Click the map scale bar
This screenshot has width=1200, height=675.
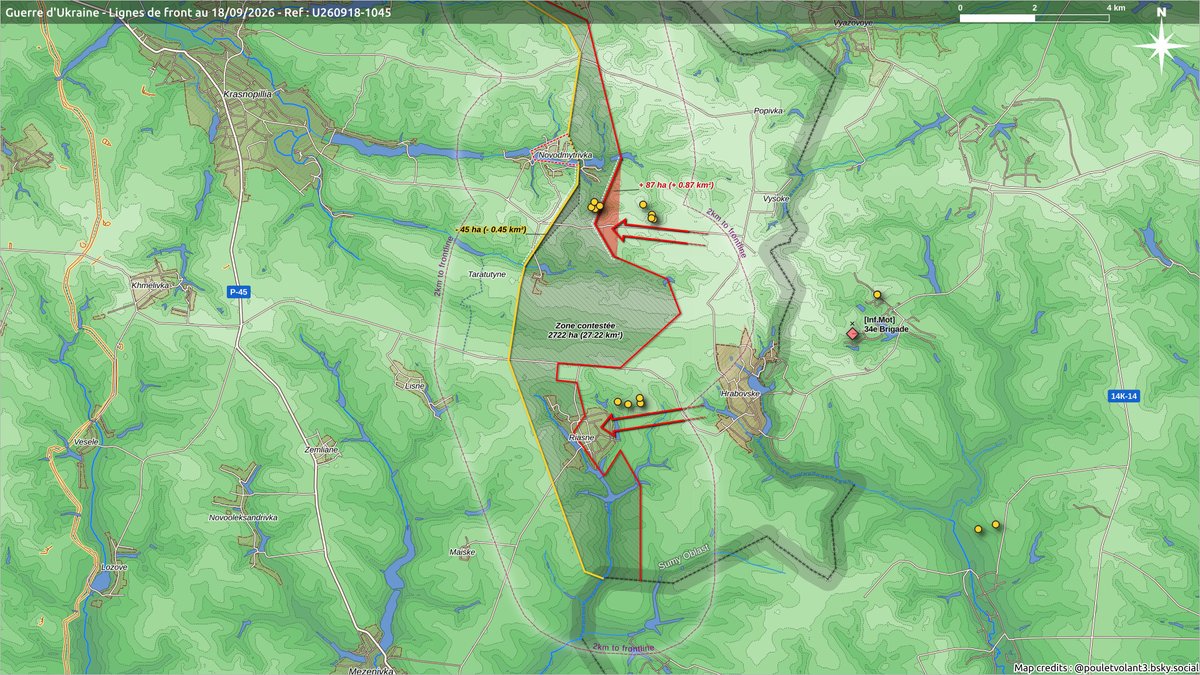coord(1034,18)
